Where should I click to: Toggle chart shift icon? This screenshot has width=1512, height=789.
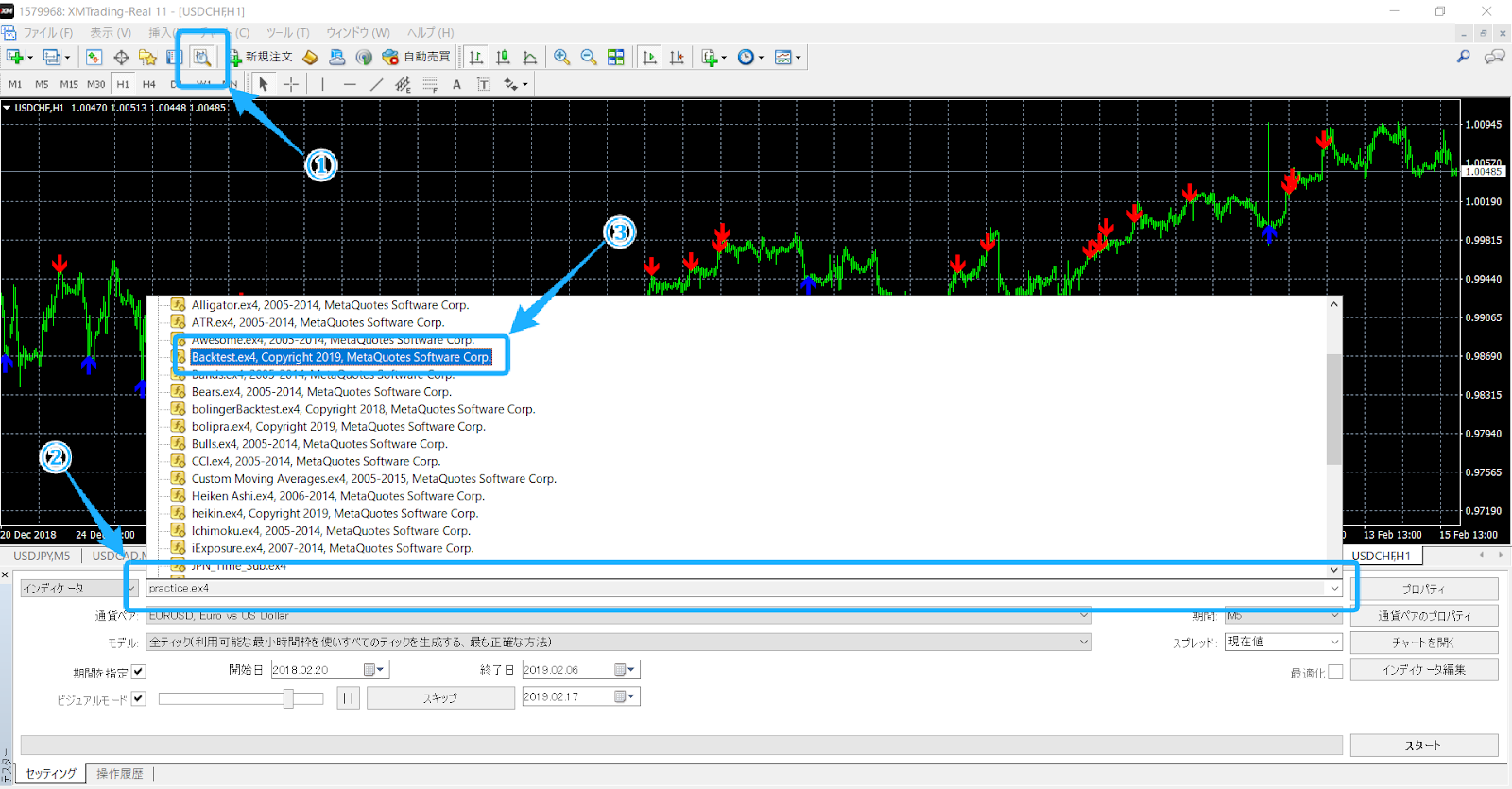677,58
